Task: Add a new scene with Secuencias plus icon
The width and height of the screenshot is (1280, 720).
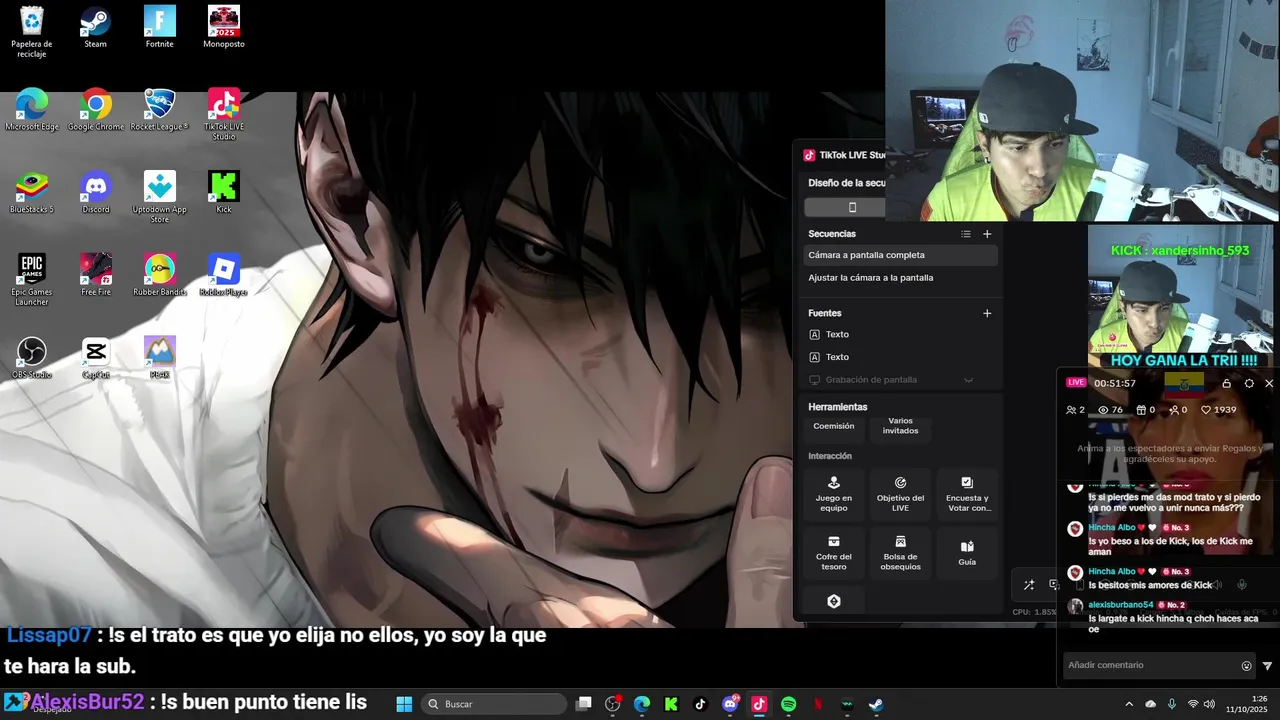Action: (987, 234)
